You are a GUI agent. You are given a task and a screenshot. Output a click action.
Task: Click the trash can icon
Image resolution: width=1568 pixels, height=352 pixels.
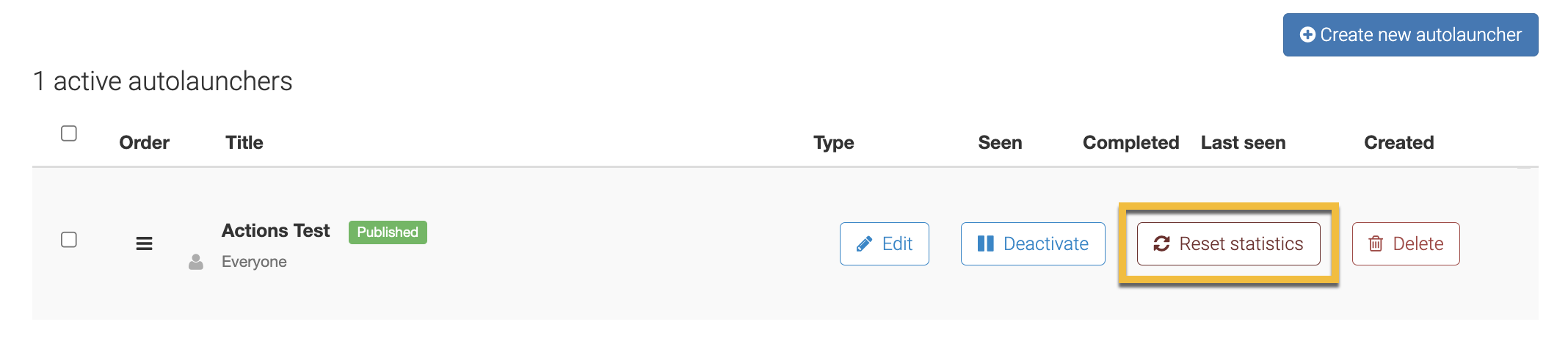coord(1376,243)
